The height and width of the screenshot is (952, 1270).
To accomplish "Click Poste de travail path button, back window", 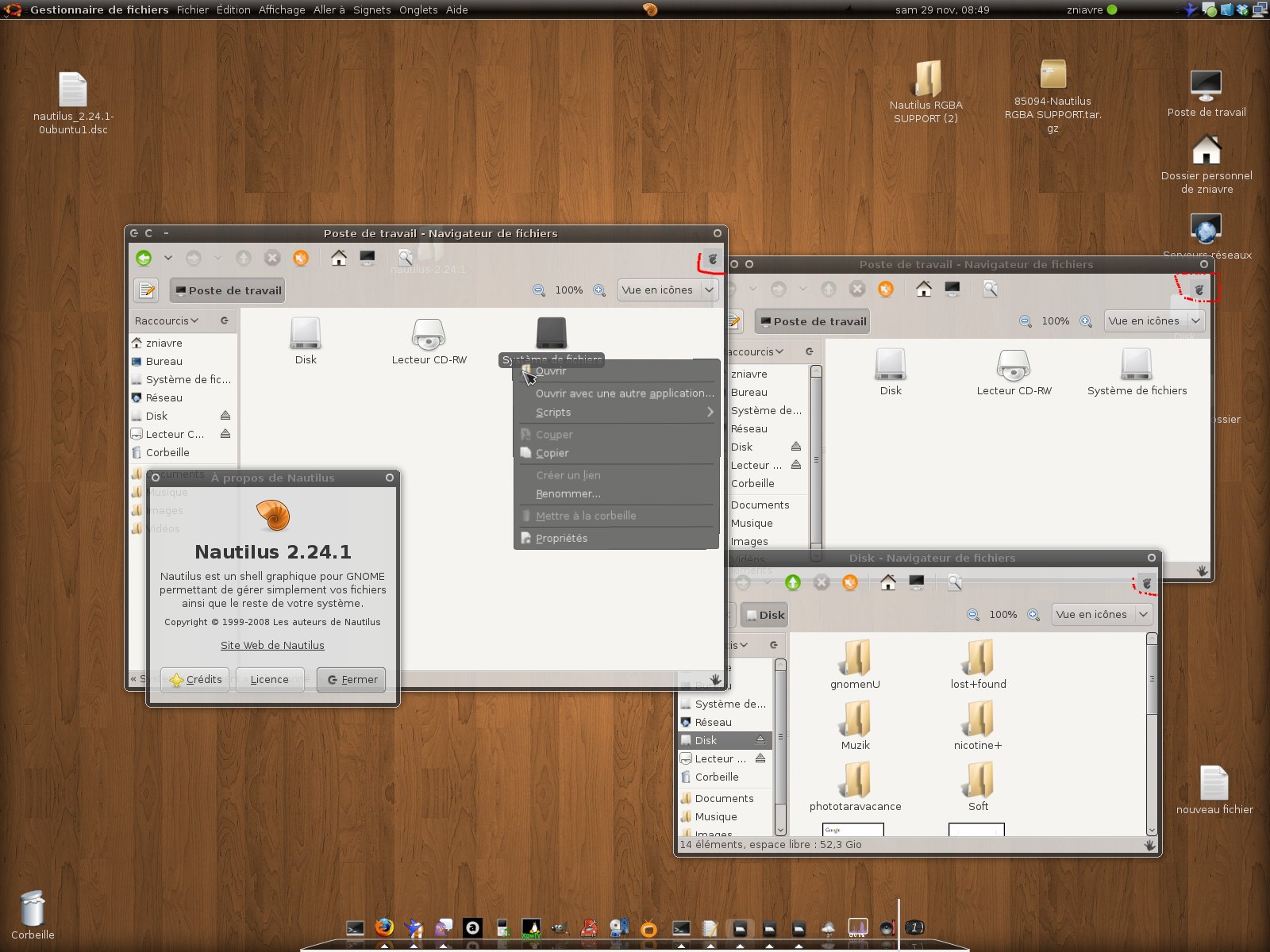I will coord(812,321).
